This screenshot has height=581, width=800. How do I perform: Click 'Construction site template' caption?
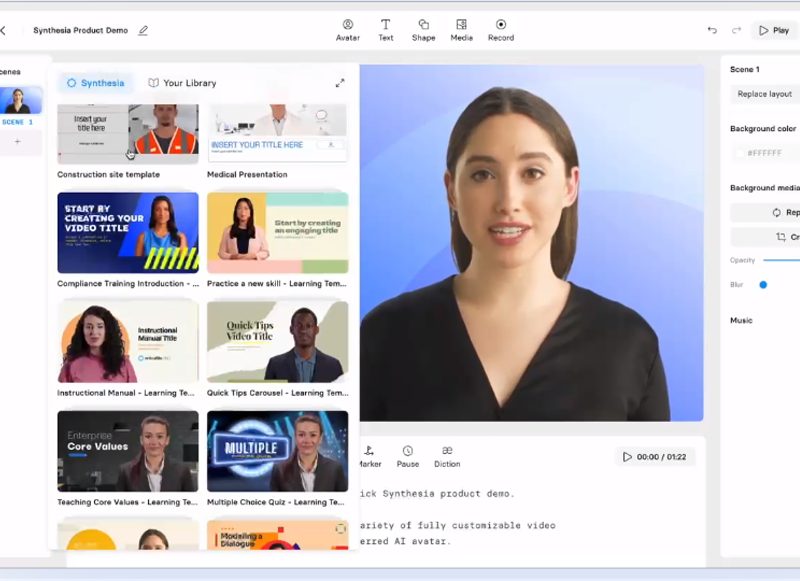tap(108, 174)
